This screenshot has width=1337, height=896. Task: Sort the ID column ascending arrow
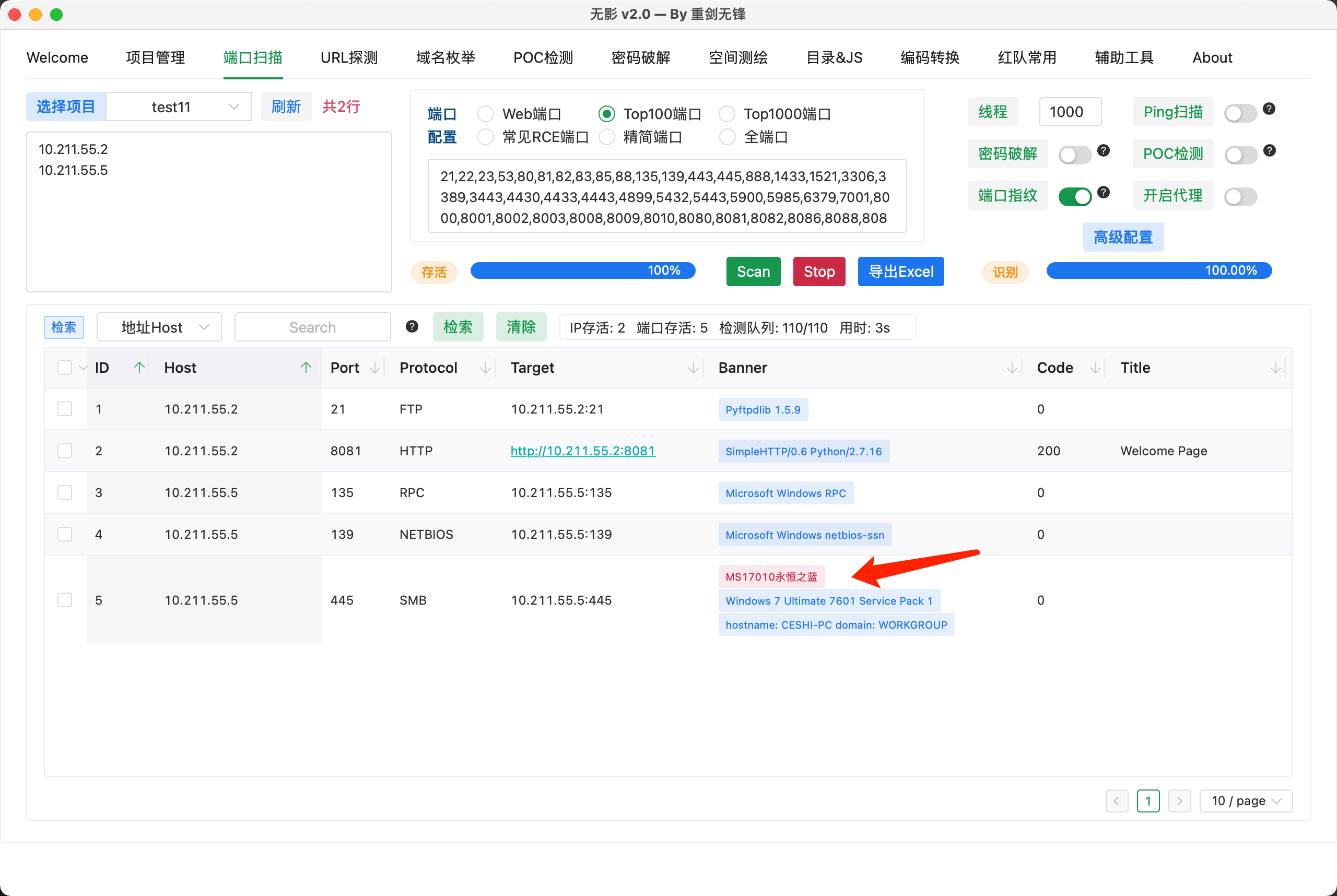(x=139, y=368)
